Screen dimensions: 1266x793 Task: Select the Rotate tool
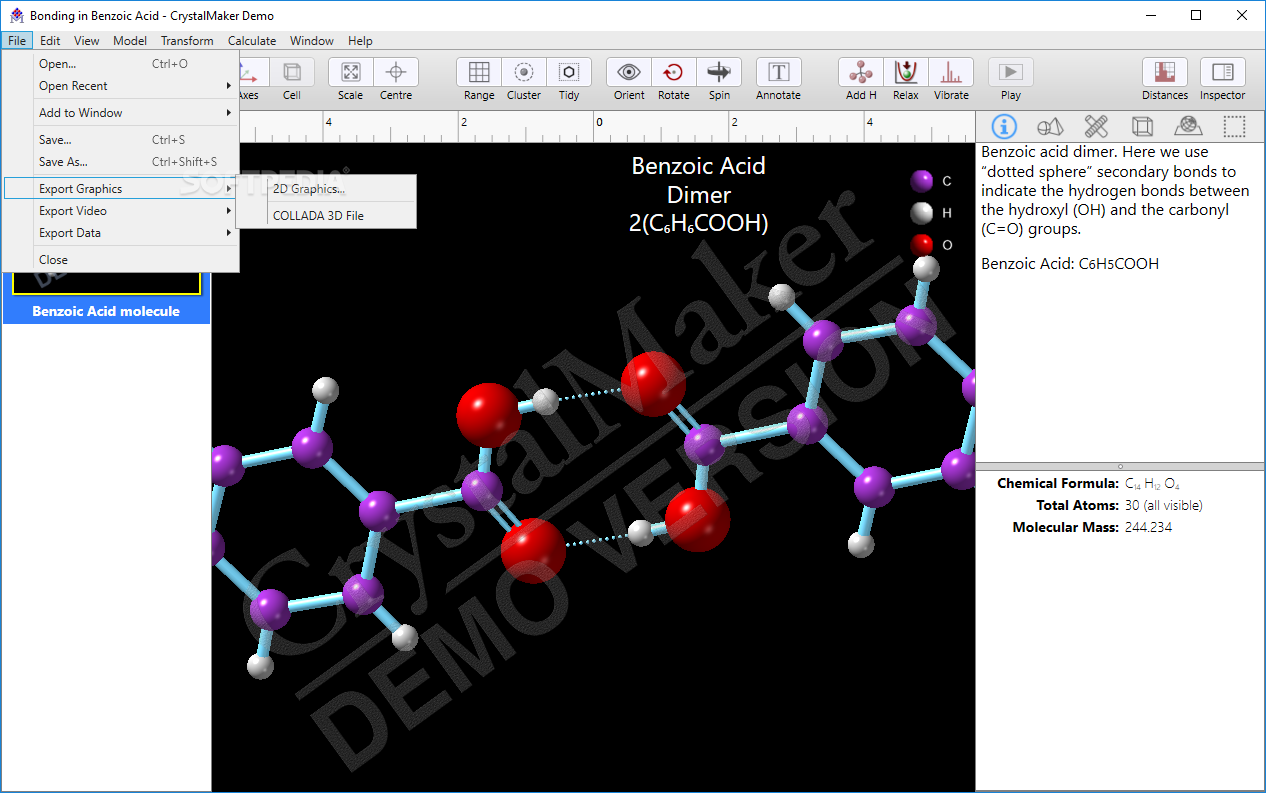tap(674, 72)
